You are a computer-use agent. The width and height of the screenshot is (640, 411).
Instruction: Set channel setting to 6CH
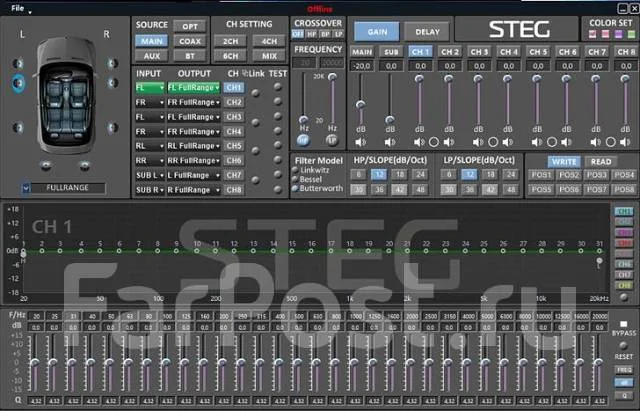(230, 56)
